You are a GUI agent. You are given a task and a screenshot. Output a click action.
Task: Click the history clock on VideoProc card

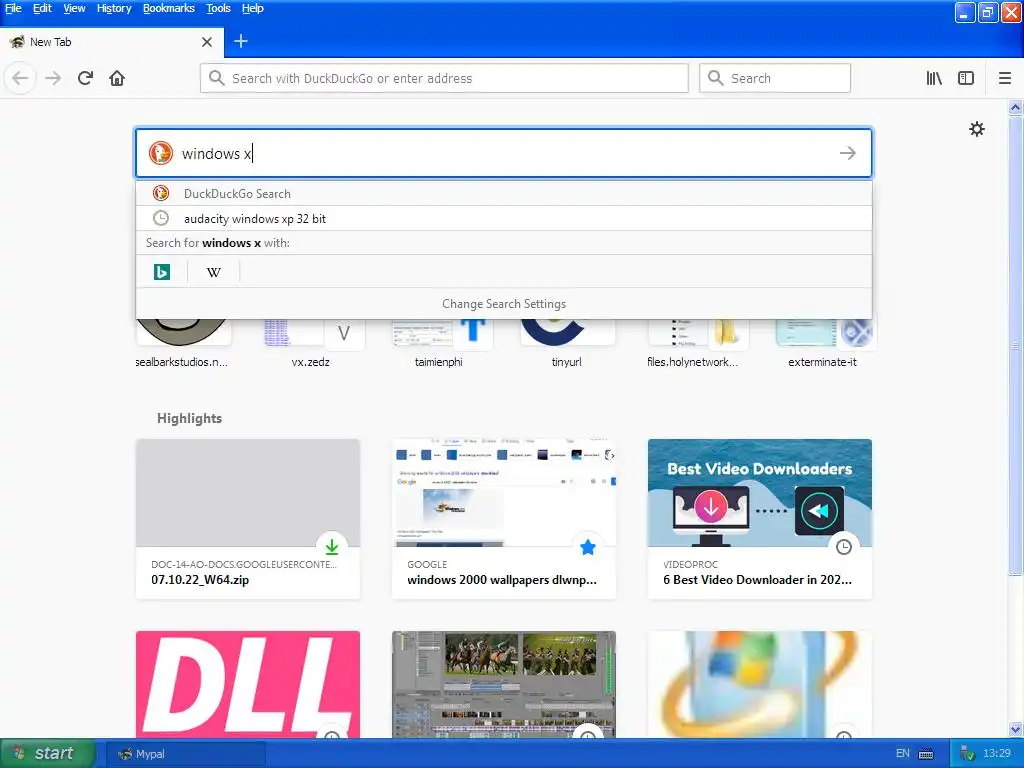pos(844,547)
